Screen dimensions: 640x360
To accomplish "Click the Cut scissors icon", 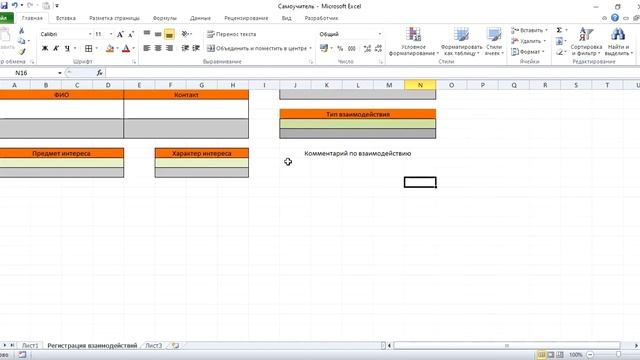I will (x=22, y=31).
